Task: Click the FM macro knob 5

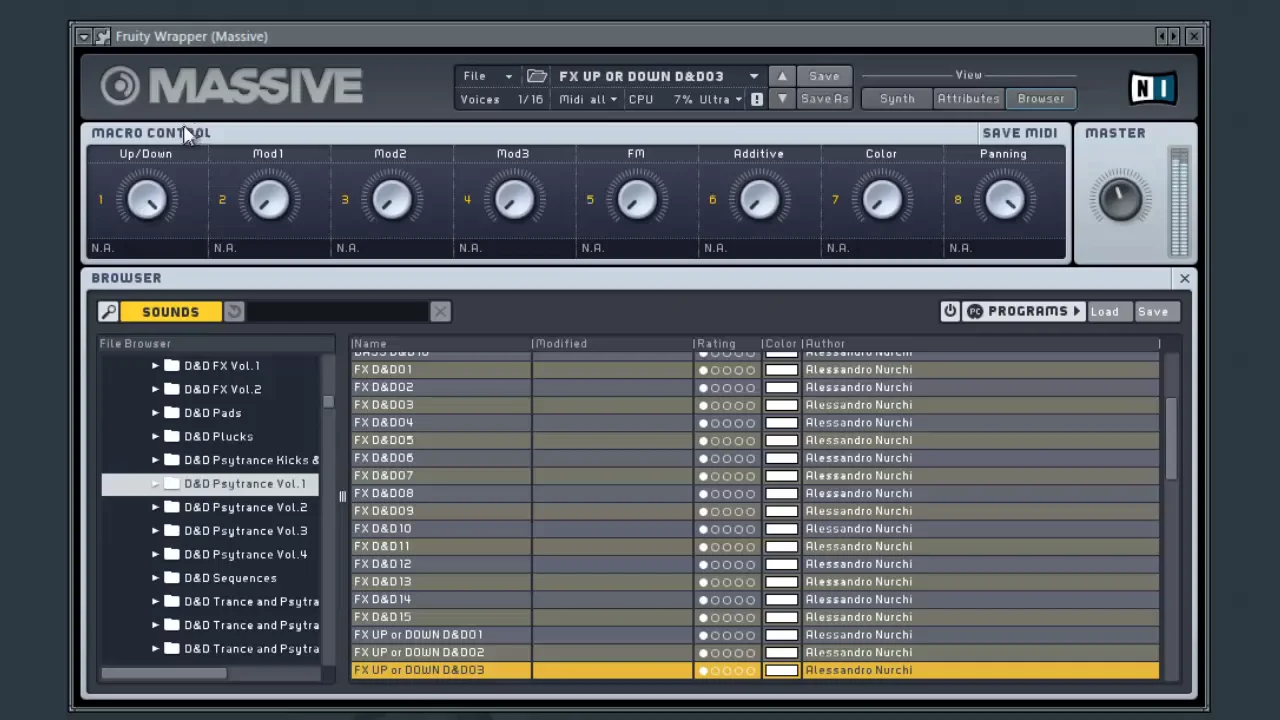Action: pos(636,199)
